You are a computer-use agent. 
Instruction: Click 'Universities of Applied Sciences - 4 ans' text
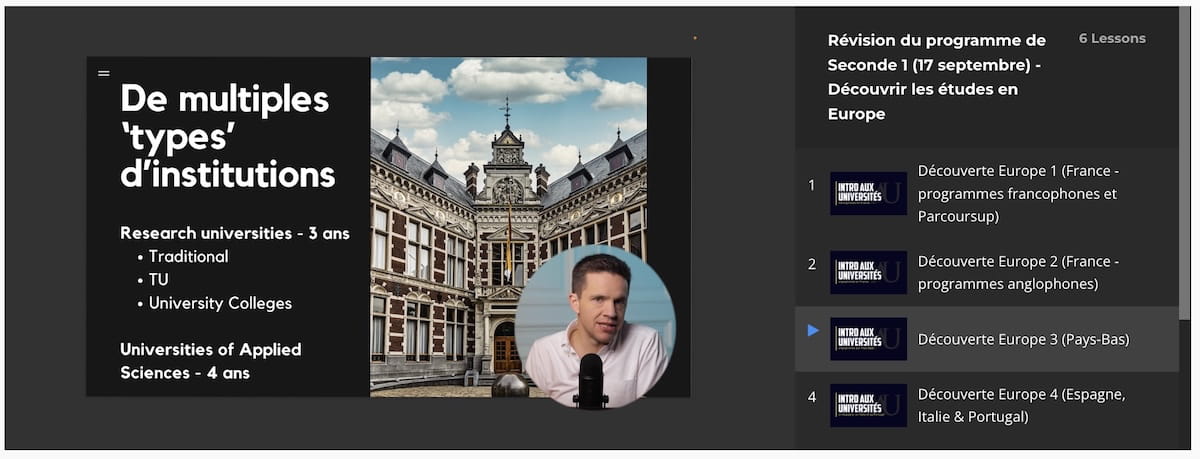coord(210,360)
